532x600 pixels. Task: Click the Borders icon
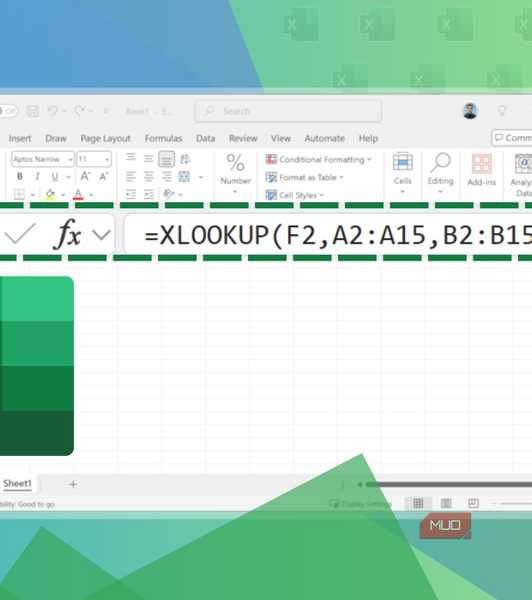[x=19, y=194]
